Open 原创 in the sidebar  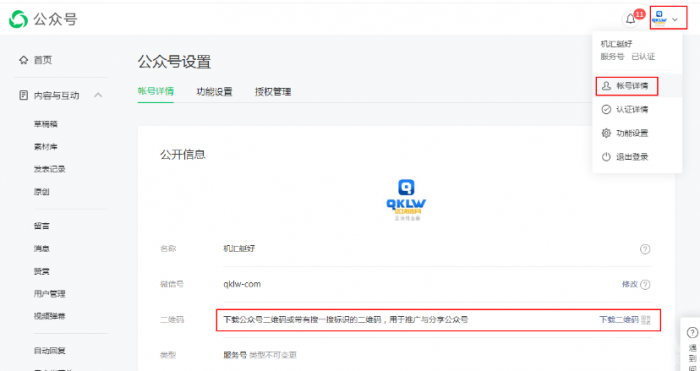pos(42,192)
